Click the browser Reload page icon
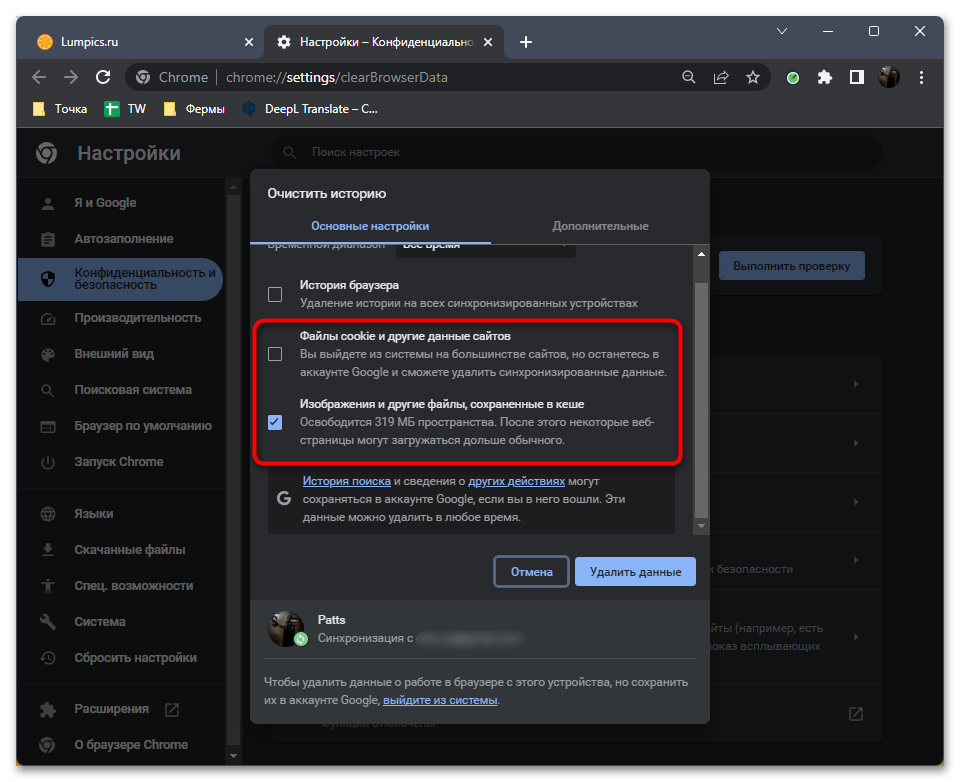This screenshot has width=960, height=782. tap(103, 77)
